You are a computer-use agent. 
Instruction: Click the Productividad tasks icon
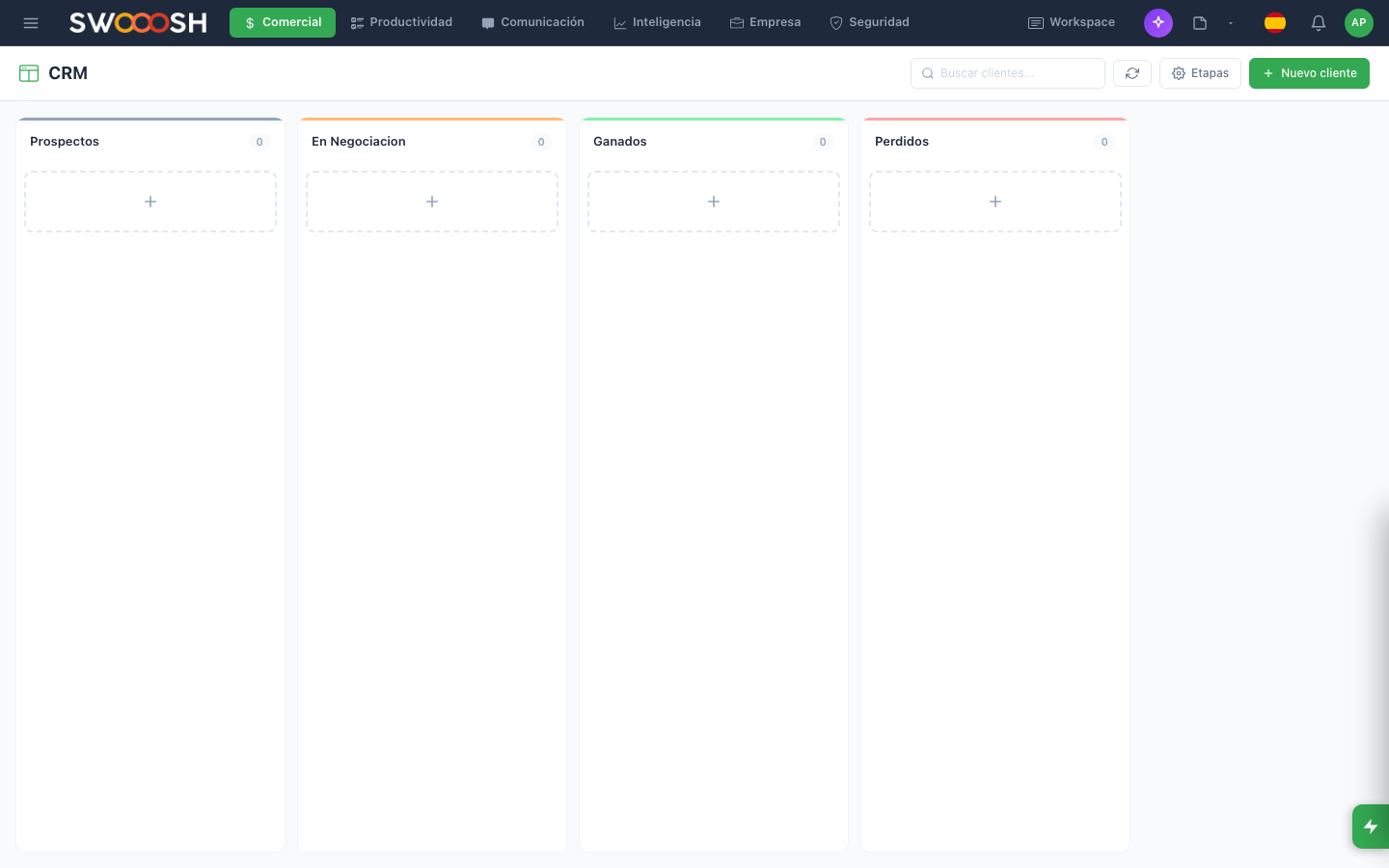357,21
